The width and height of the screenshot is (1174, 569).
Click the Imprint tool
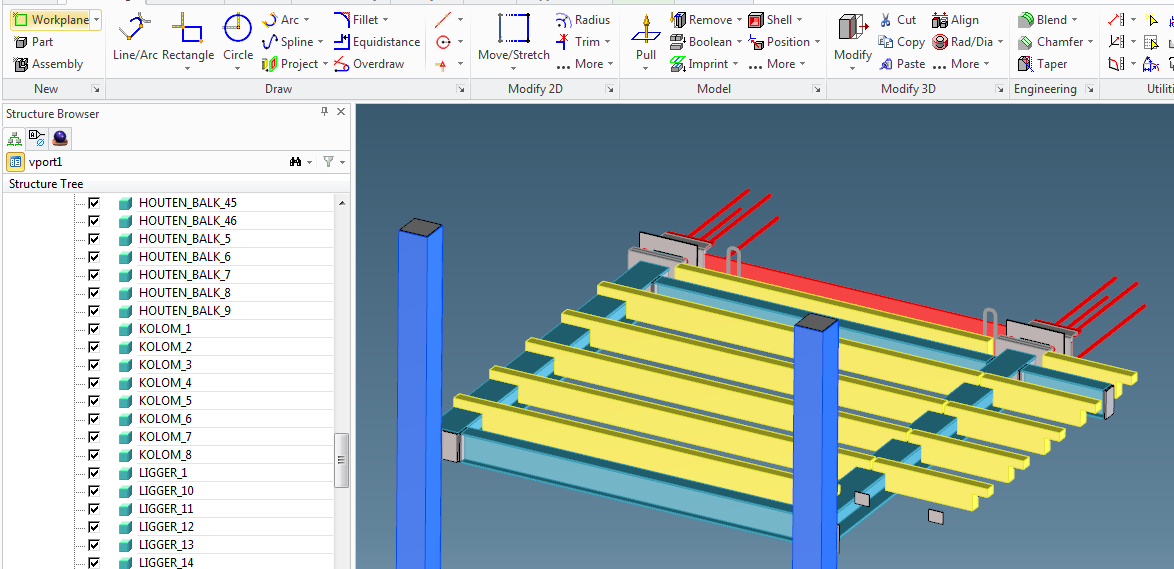(703, 64)
